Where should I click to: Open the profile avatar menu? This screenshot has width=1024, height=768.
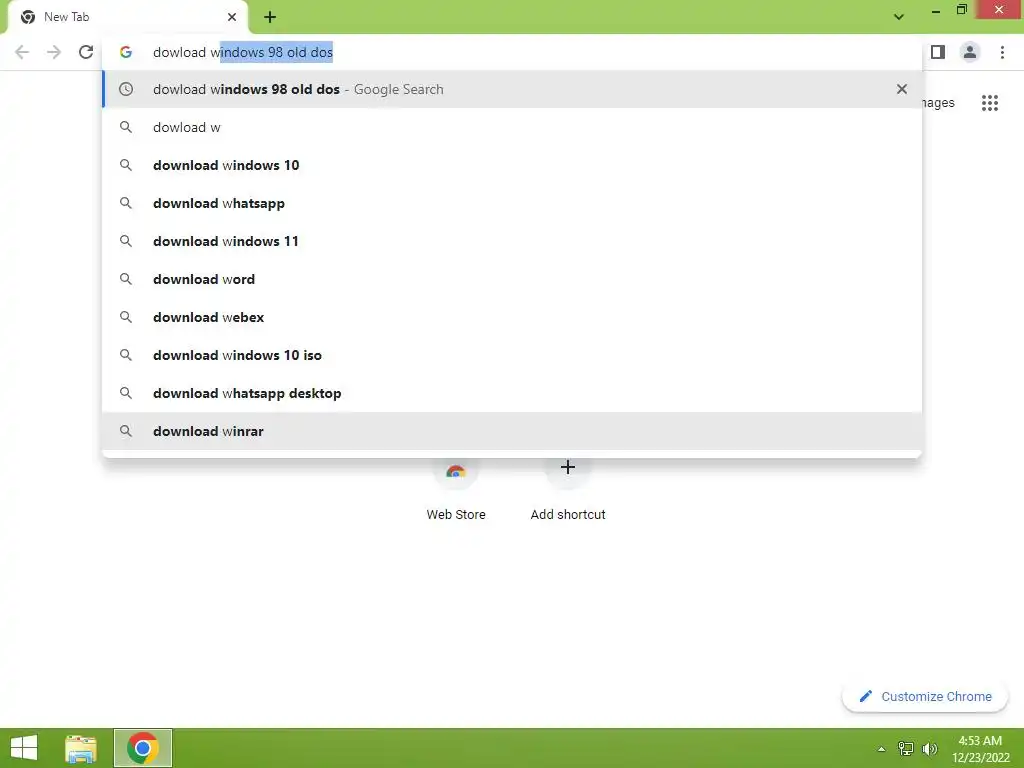click(970, 52)
